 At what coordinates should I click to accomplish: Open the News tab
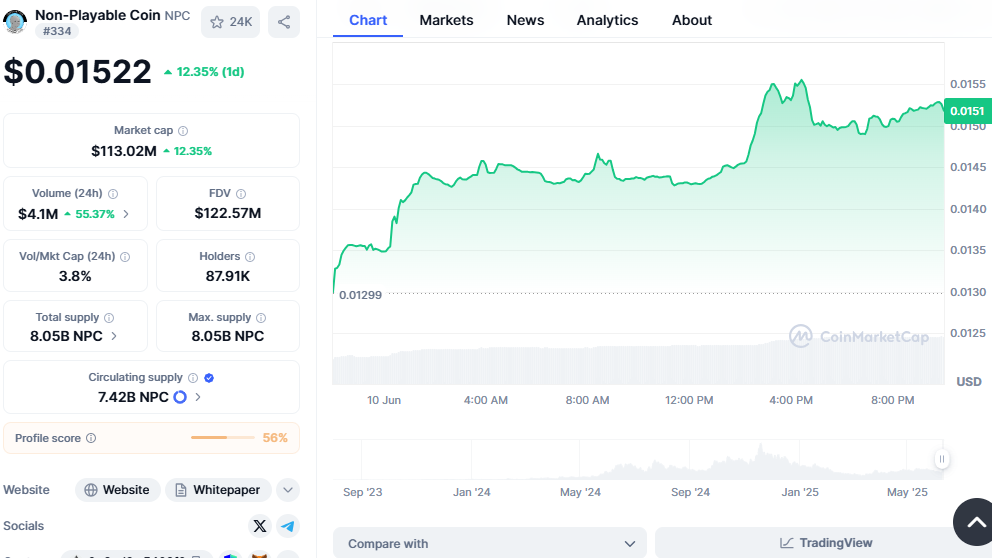(x=525, y=20)
